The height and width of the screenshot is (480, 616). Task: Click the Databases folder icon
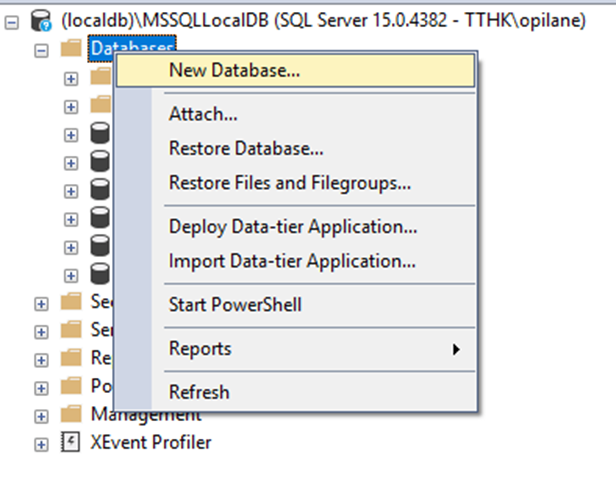click(x=70, y=47)
